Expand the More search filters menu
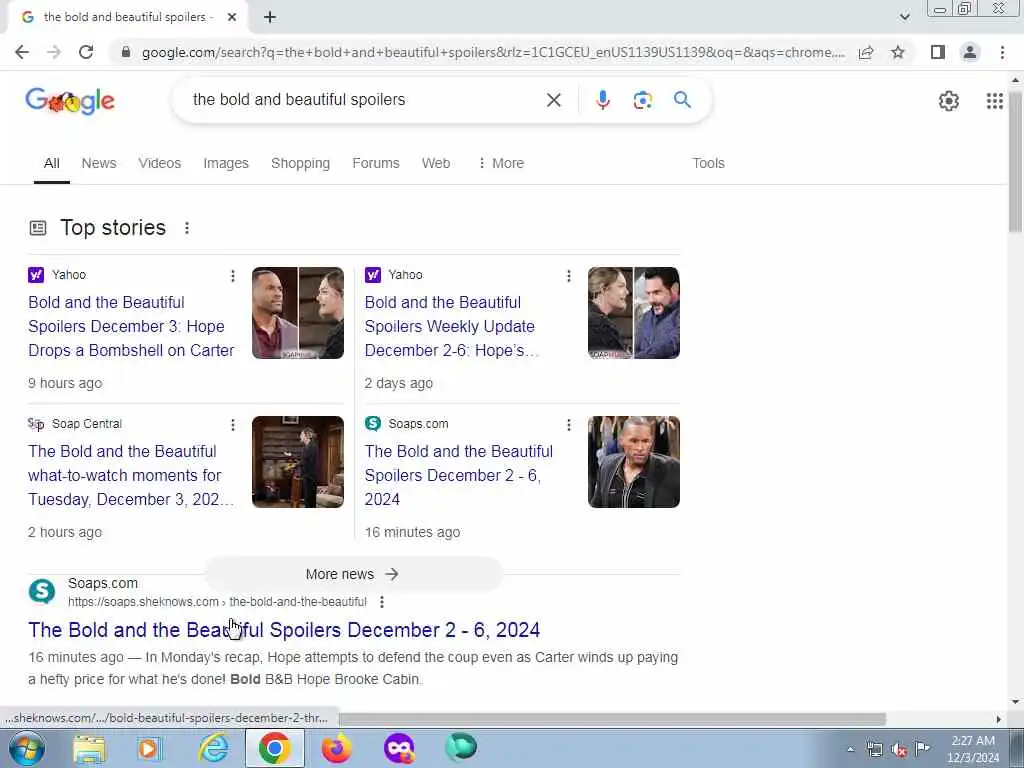 (501, 163)
